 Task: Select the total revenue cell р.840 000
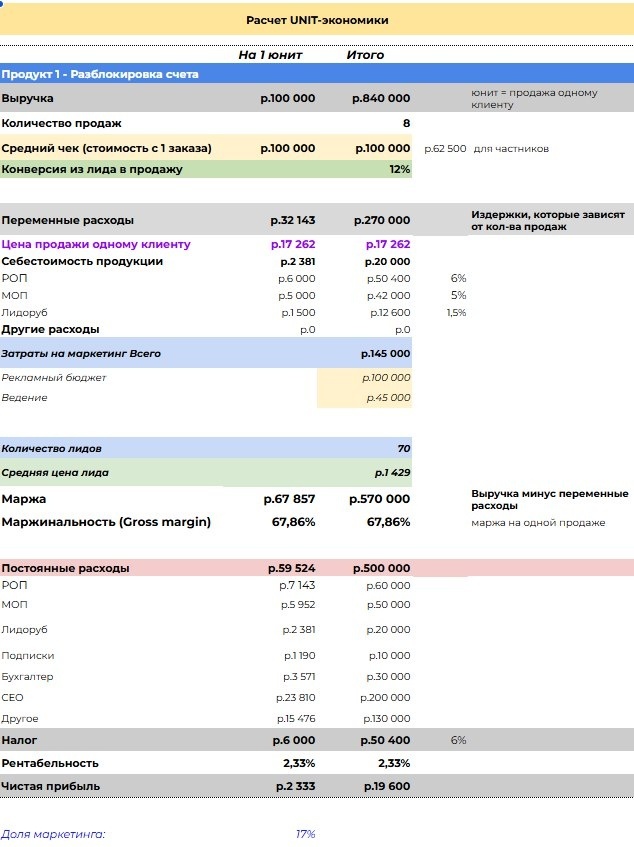pyautogui.click(x=381, y=98)
